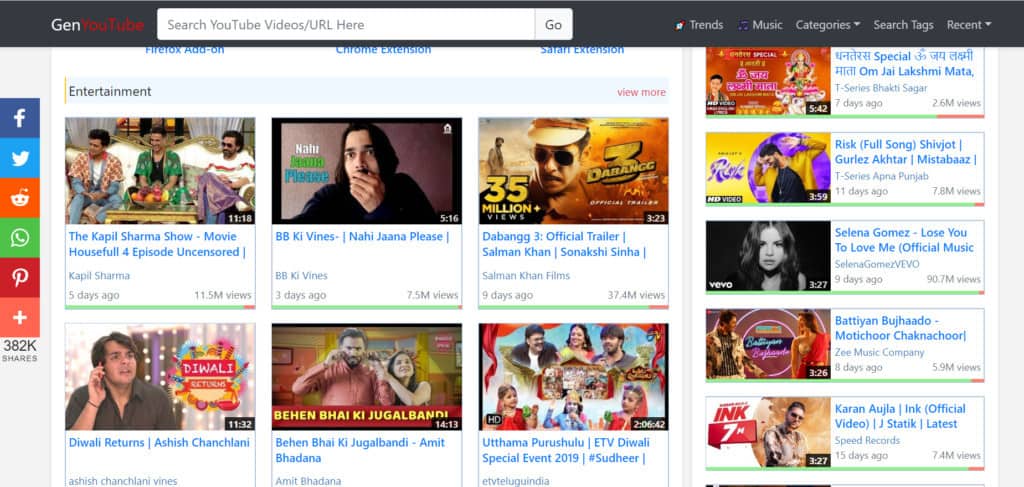1024x487 pixels.
Task: Open Karan Aujla Ink sidebar thumbnail
Action: (x=768, y=432)
